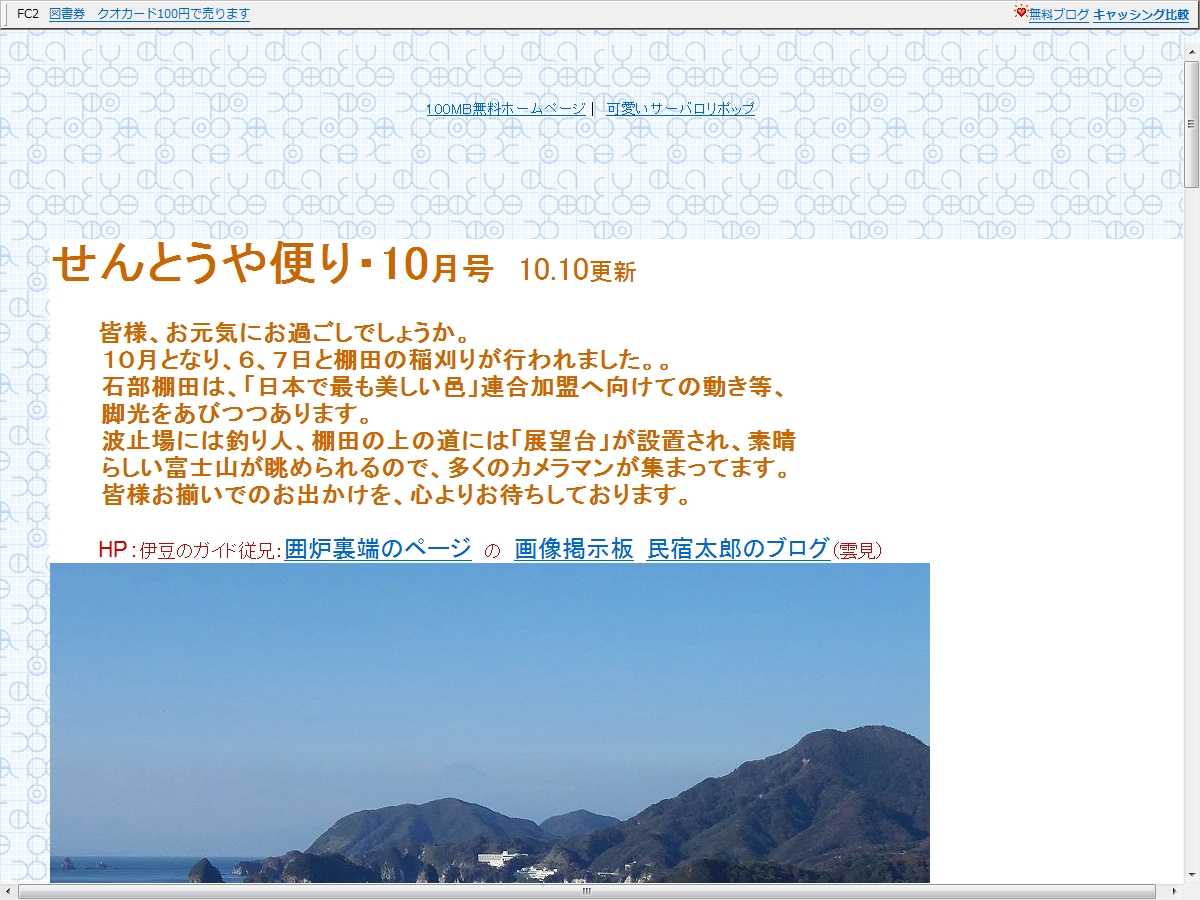
Task: Open the 民宿太郎のブログ link
Action: coord(738,548)
